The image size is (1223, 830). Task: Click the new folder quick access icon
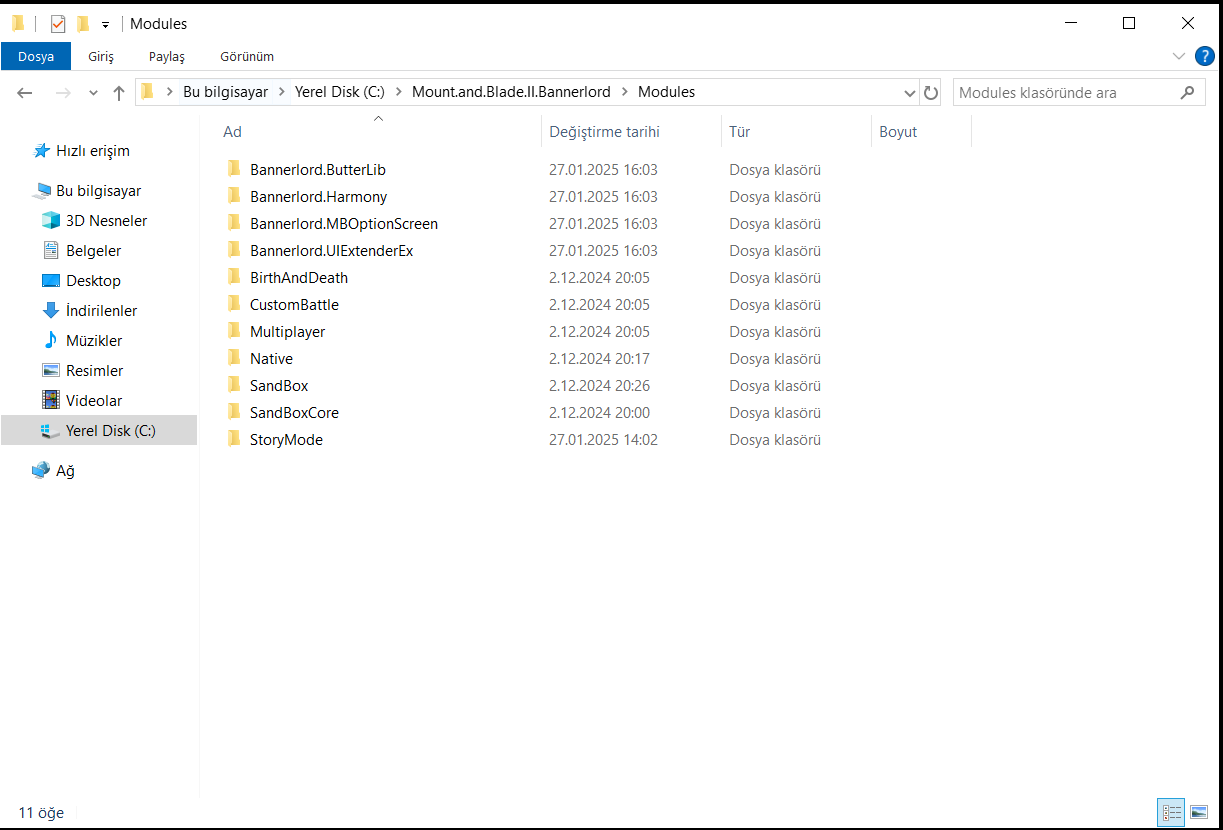click(x=84, y=24)
